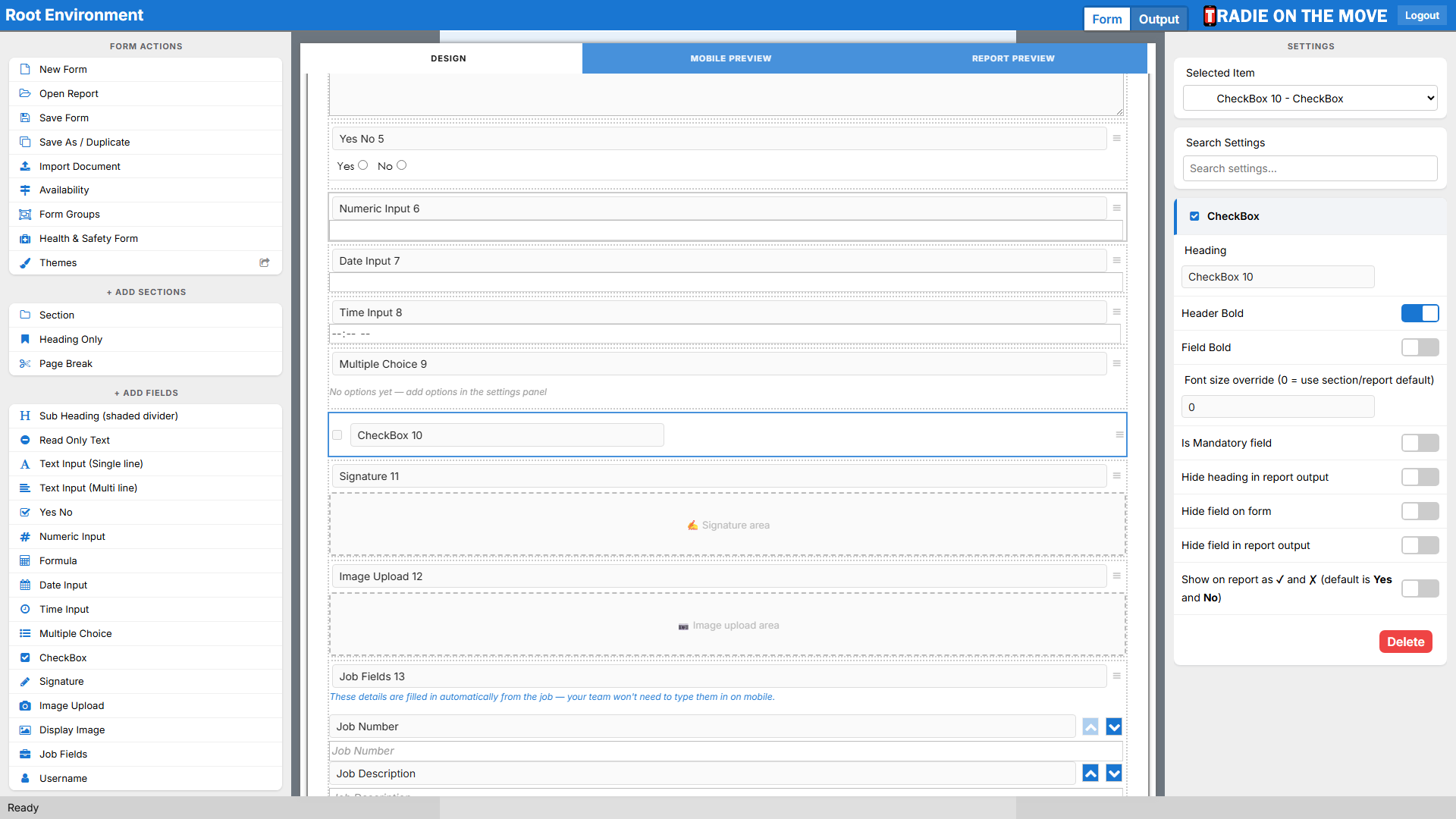The height and width of the screenshot is (819, 1456).
Task: Click the Heading text field in settings
Action: pyautogui.click(x=1277, y=277)
